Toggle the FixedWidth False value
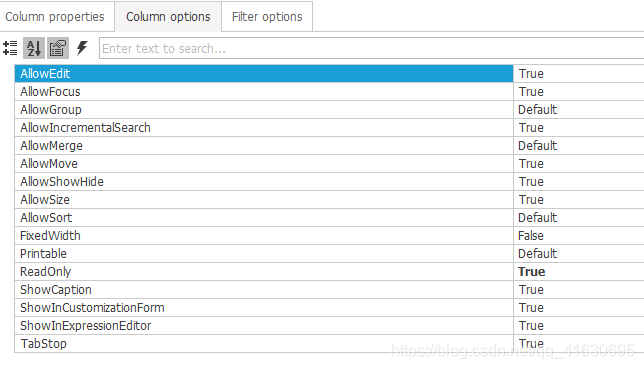 pyautogui.click(x=579, y=235)
